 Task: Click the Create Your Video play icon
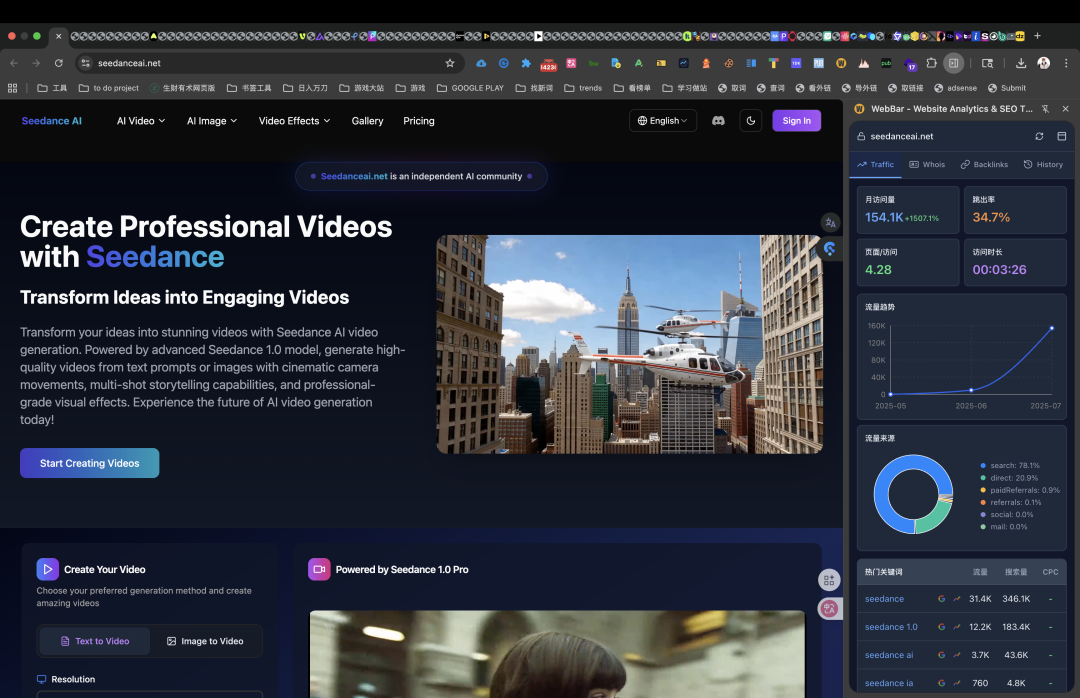[48, 569]
